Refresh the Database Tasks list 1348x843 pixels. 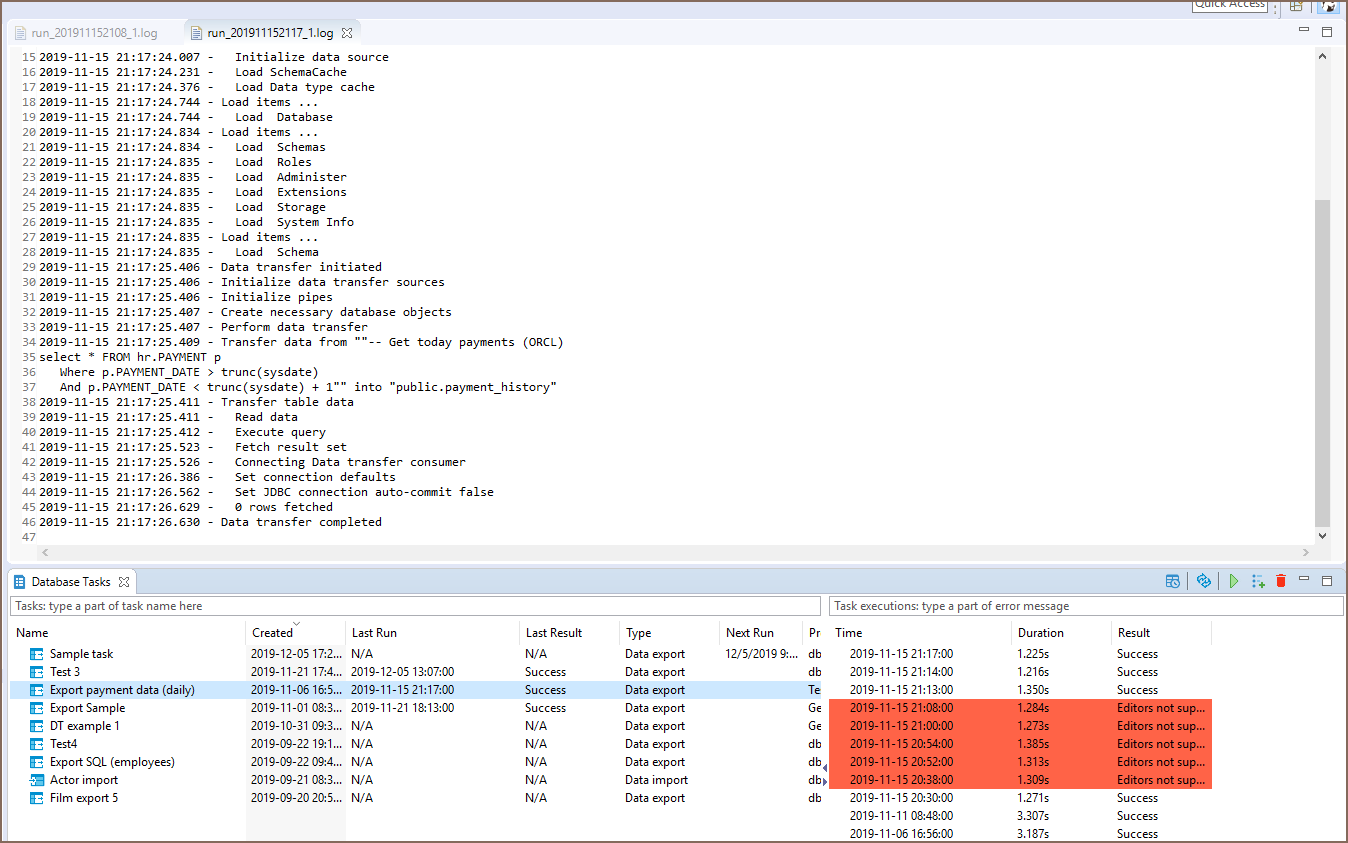pyautogui.click(x=1204, y=581)
